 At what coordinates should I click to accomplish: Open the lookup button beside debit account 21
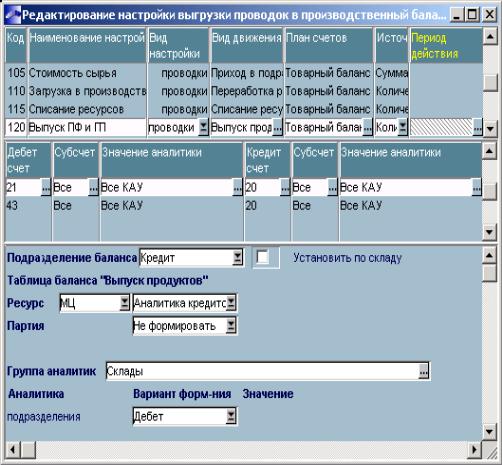[46, 188]
